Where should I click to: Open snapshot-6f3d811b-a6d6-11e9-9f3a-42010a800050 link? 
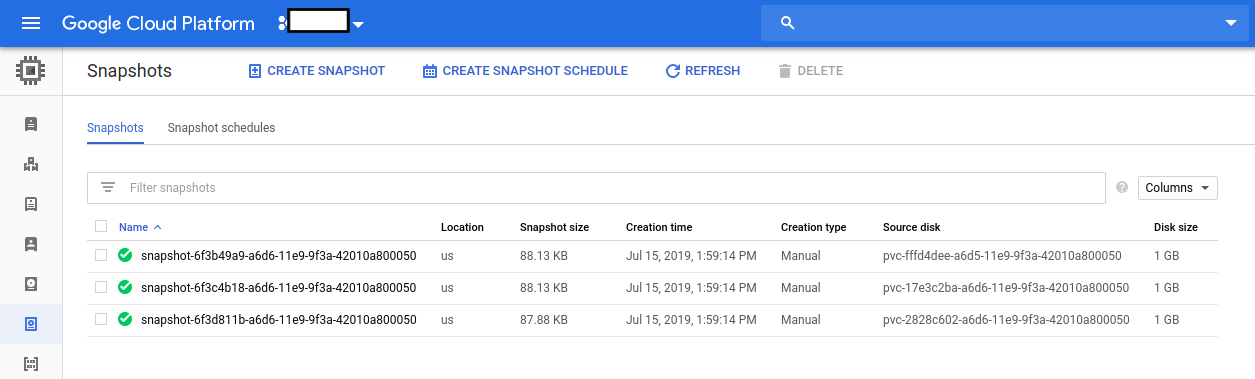(x=279, y=319)
